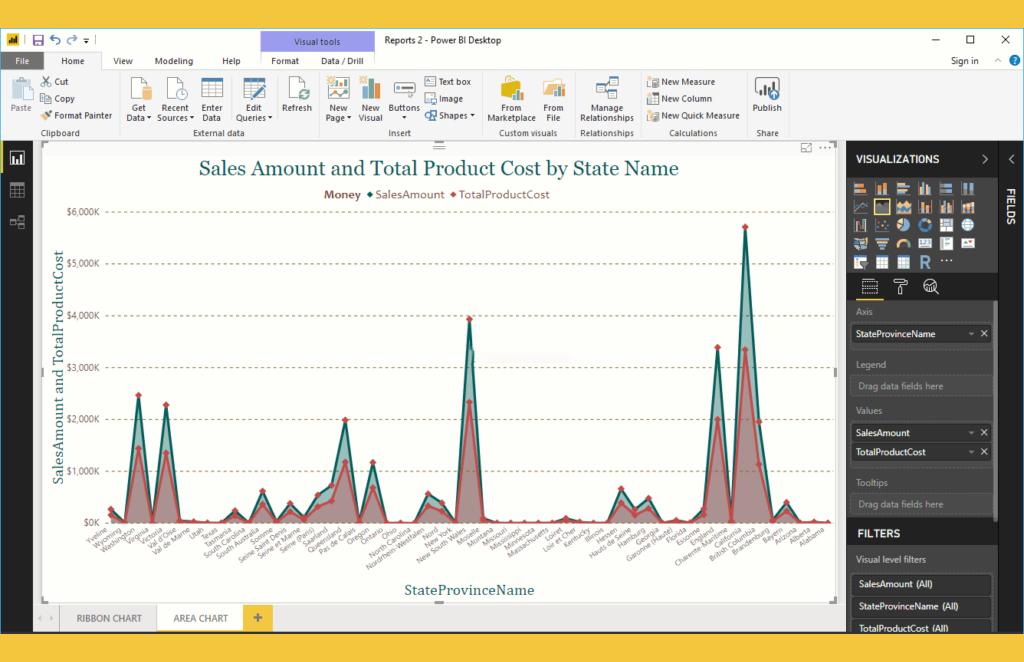The image size is (1024, 662).
Task: Click the Focus mode icon on chart
Action: [x=806, y=148]
